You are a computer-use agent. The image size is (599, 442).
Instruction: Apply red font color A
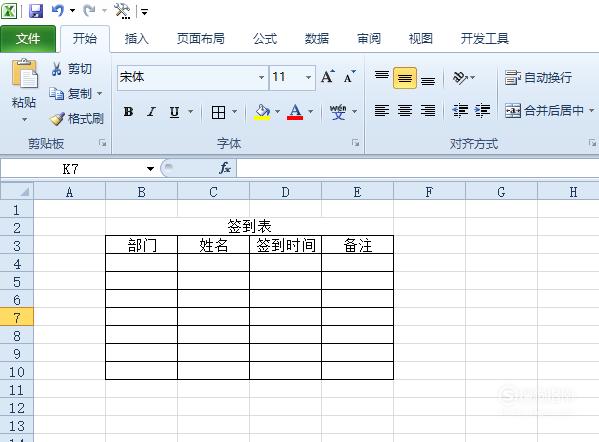[x=295, y=112]
